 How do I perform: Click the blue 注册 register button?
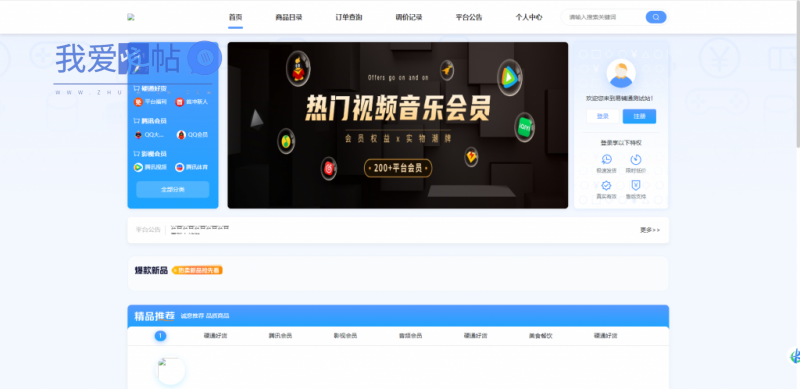coord(639,116)
